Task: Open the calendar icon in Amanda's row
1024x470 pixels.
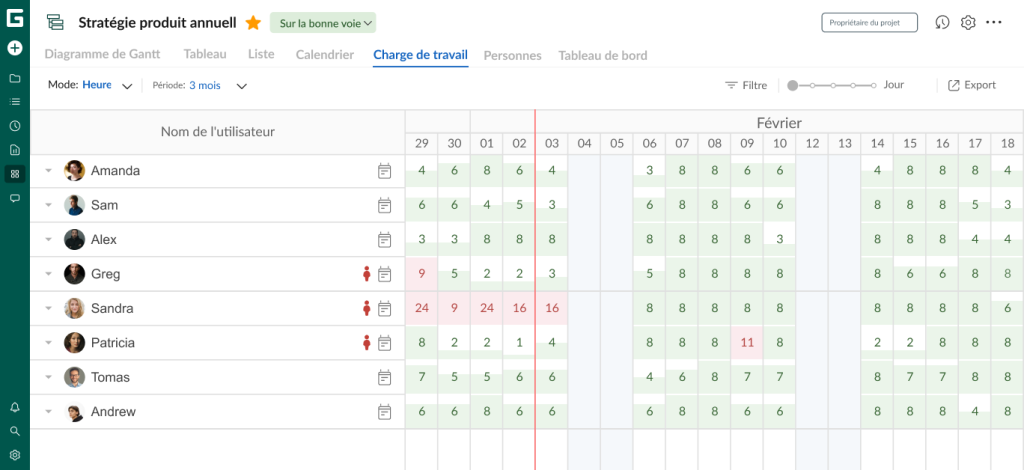Action: (385, 171)
